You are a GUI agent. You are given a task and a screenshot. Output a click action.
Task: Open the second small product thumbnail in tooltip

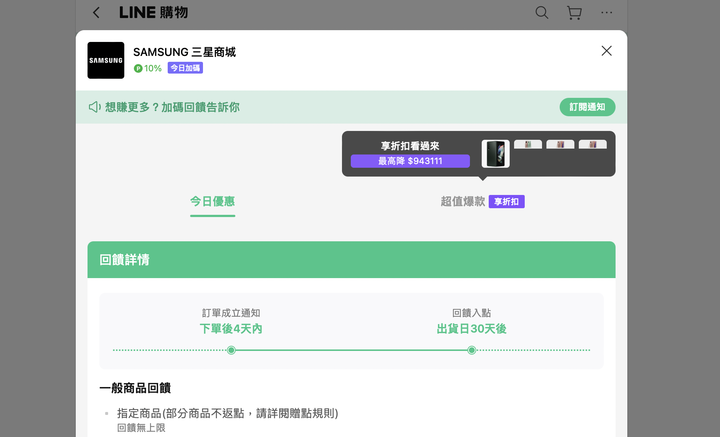pyautogui.click(x=528, y=145)
